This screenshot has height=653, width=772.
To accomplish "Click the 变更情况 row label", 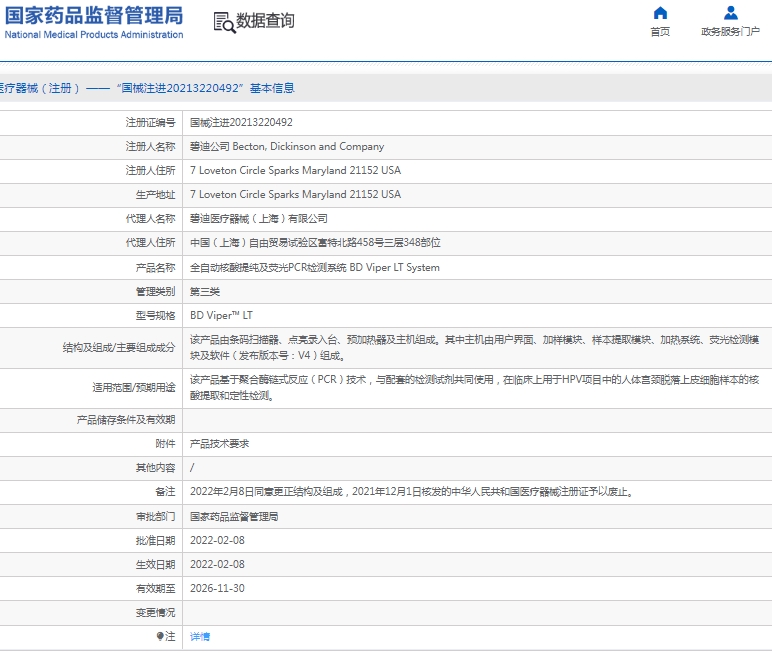I will point(155,613).
